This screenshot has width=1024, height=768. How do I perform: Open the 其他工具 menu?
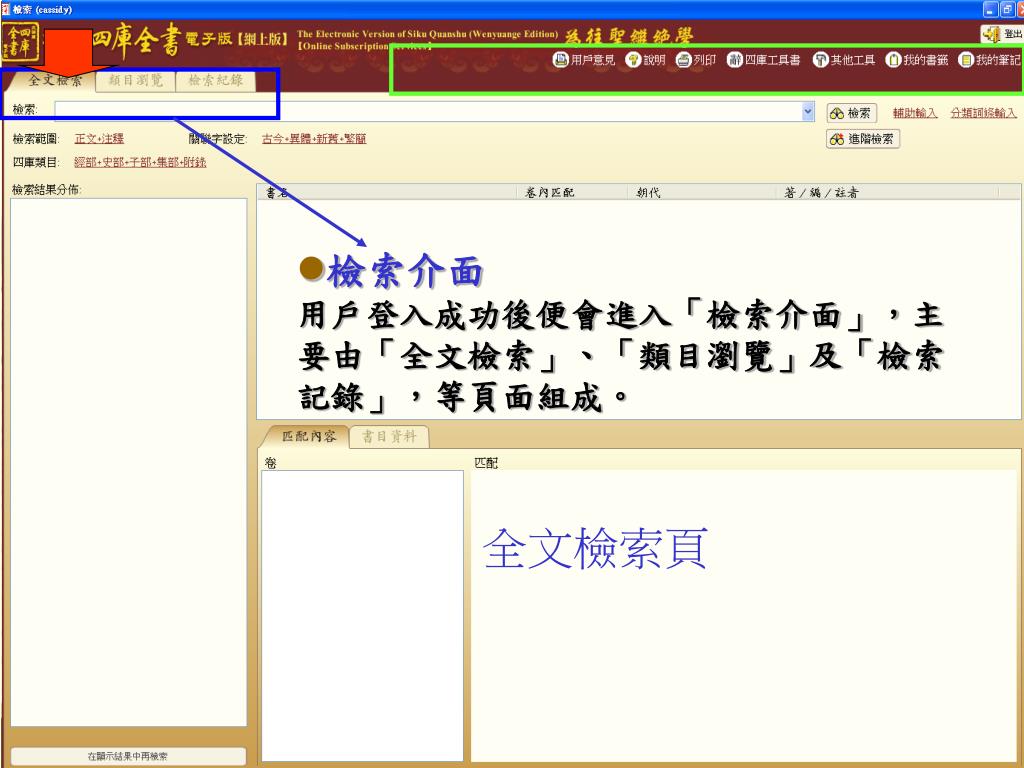click(x=844, y=60)
